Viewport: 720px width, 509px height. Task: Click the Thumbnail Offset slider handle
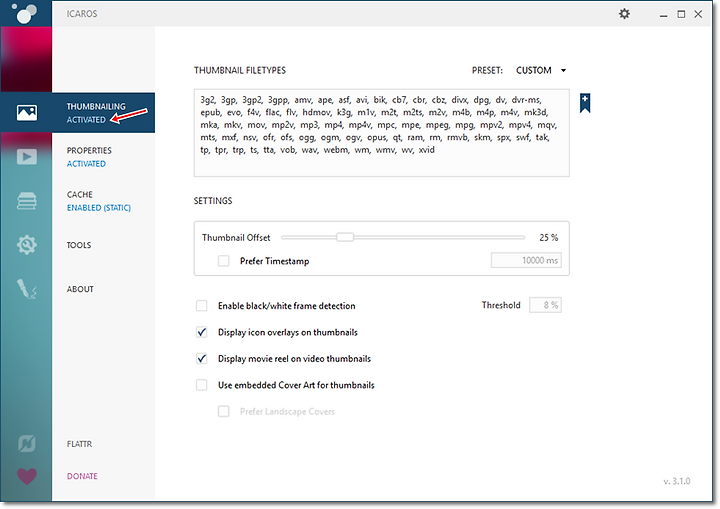click(345, 237)
